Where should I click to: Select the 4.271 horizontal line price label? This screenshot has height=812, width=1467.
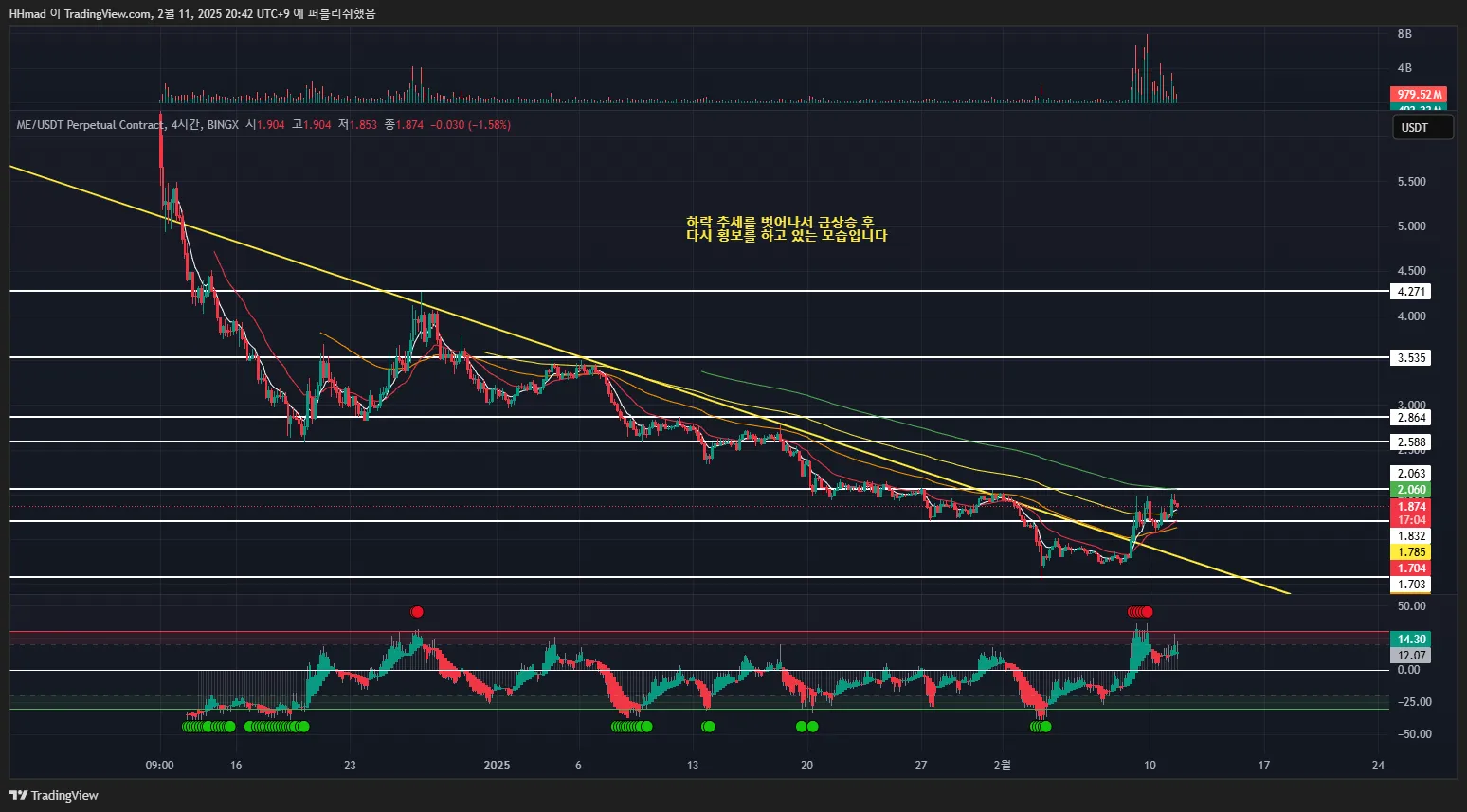[x=1410, y=292]
